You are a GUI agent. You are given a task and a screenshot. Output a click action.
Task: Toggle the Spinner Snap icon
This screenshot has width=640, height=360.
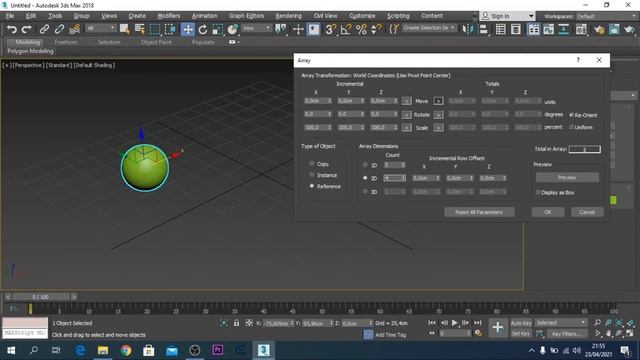[376, 29]
